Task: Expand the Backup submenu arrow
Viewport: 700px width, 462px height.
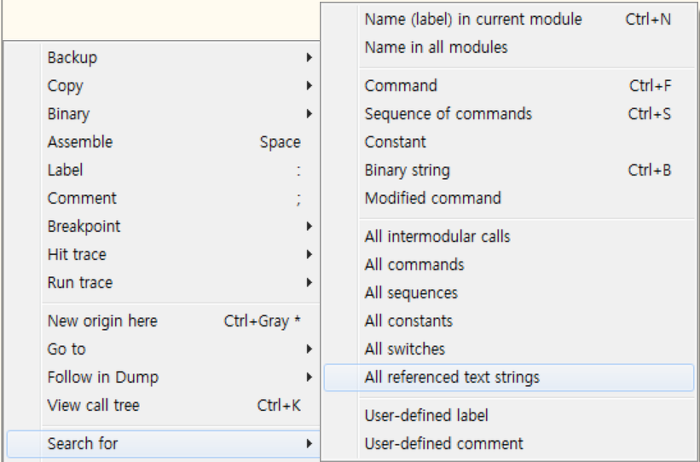Action: tap(309, 58)
